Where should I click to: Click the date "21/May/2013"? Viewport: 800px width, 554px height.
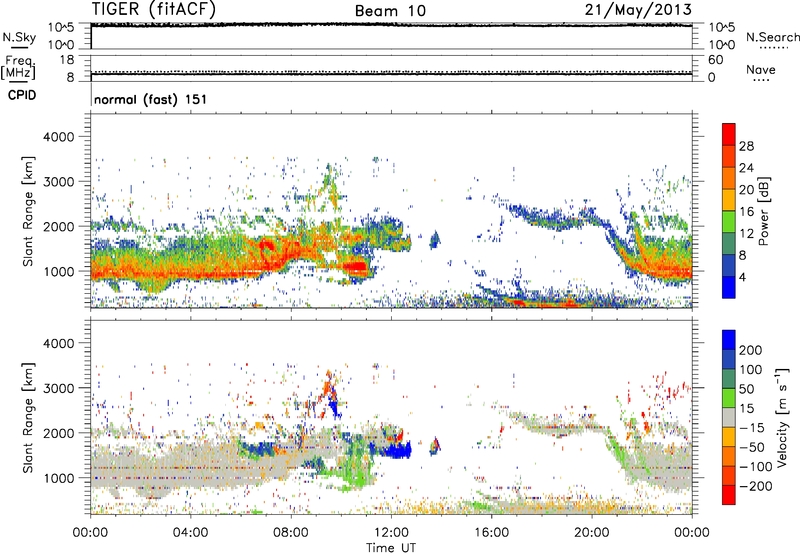point(638,9)
